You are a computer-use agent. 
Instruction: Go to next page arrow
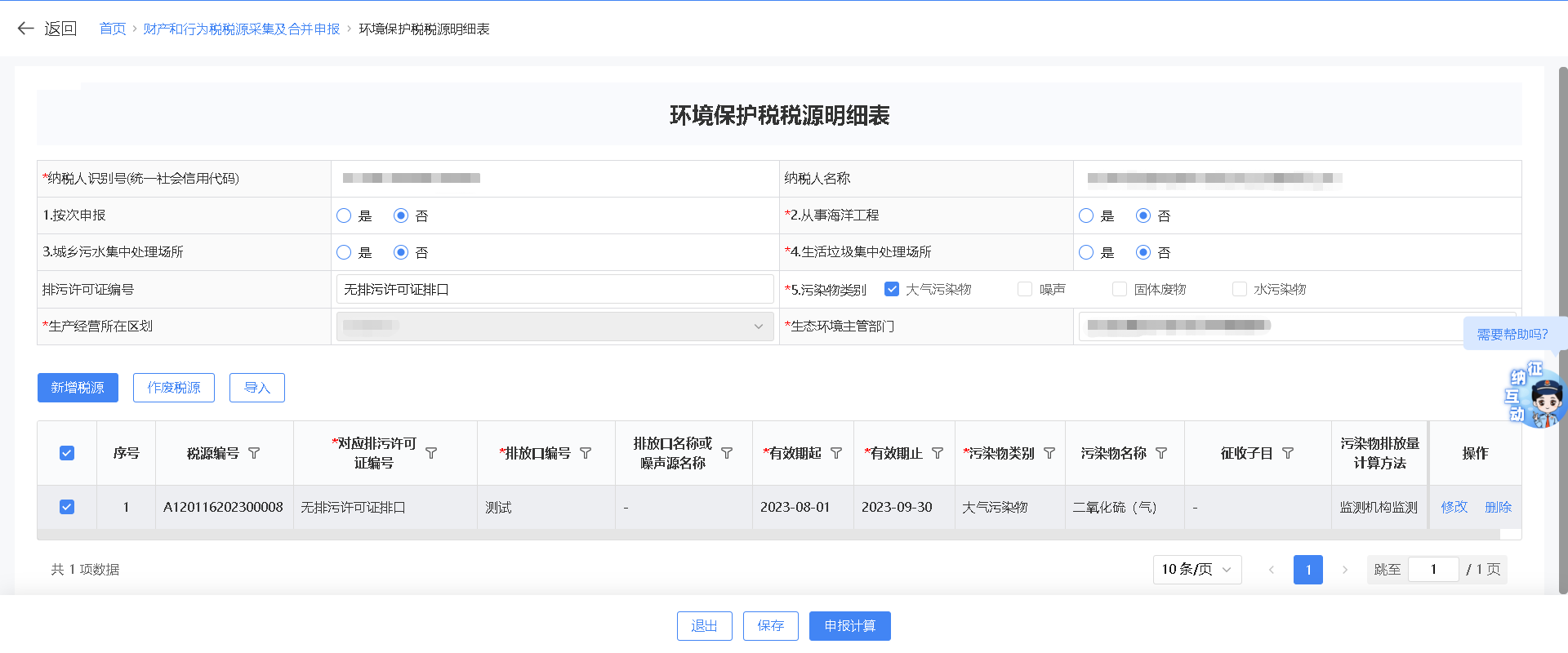tap(1344, 570)
